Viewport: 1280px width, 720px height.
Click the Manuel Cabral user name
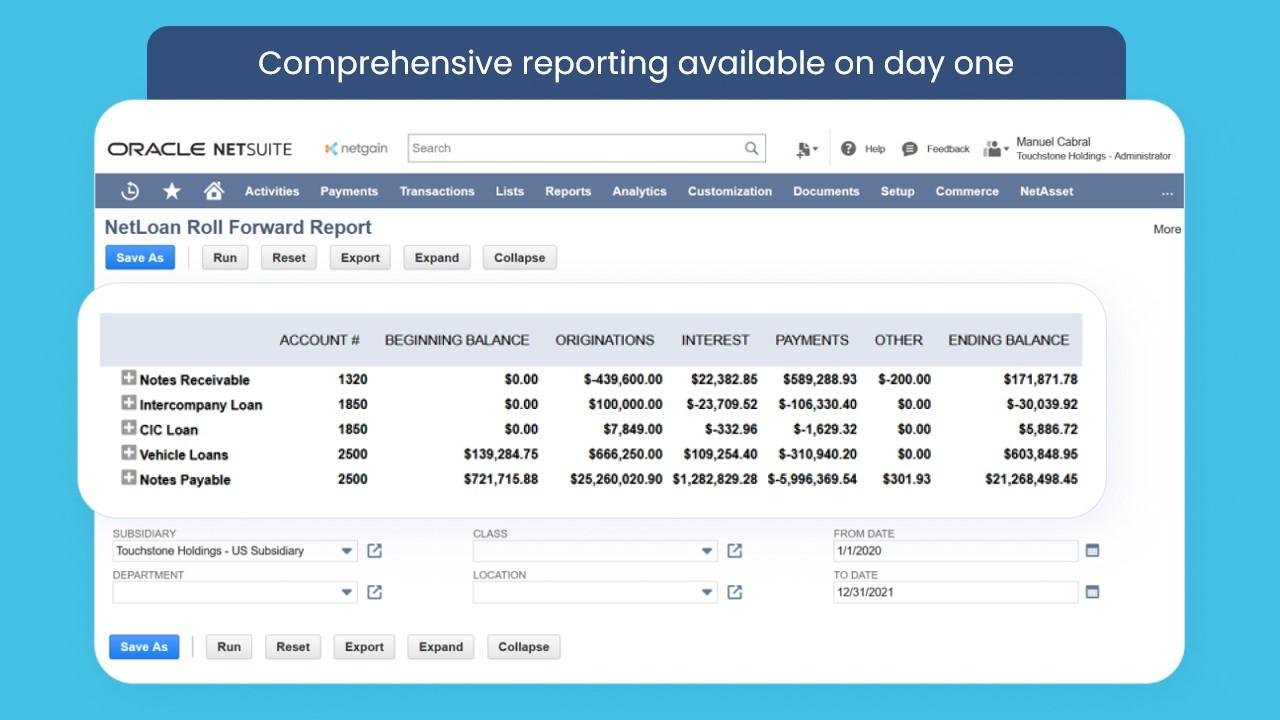tap(1053, 142)
